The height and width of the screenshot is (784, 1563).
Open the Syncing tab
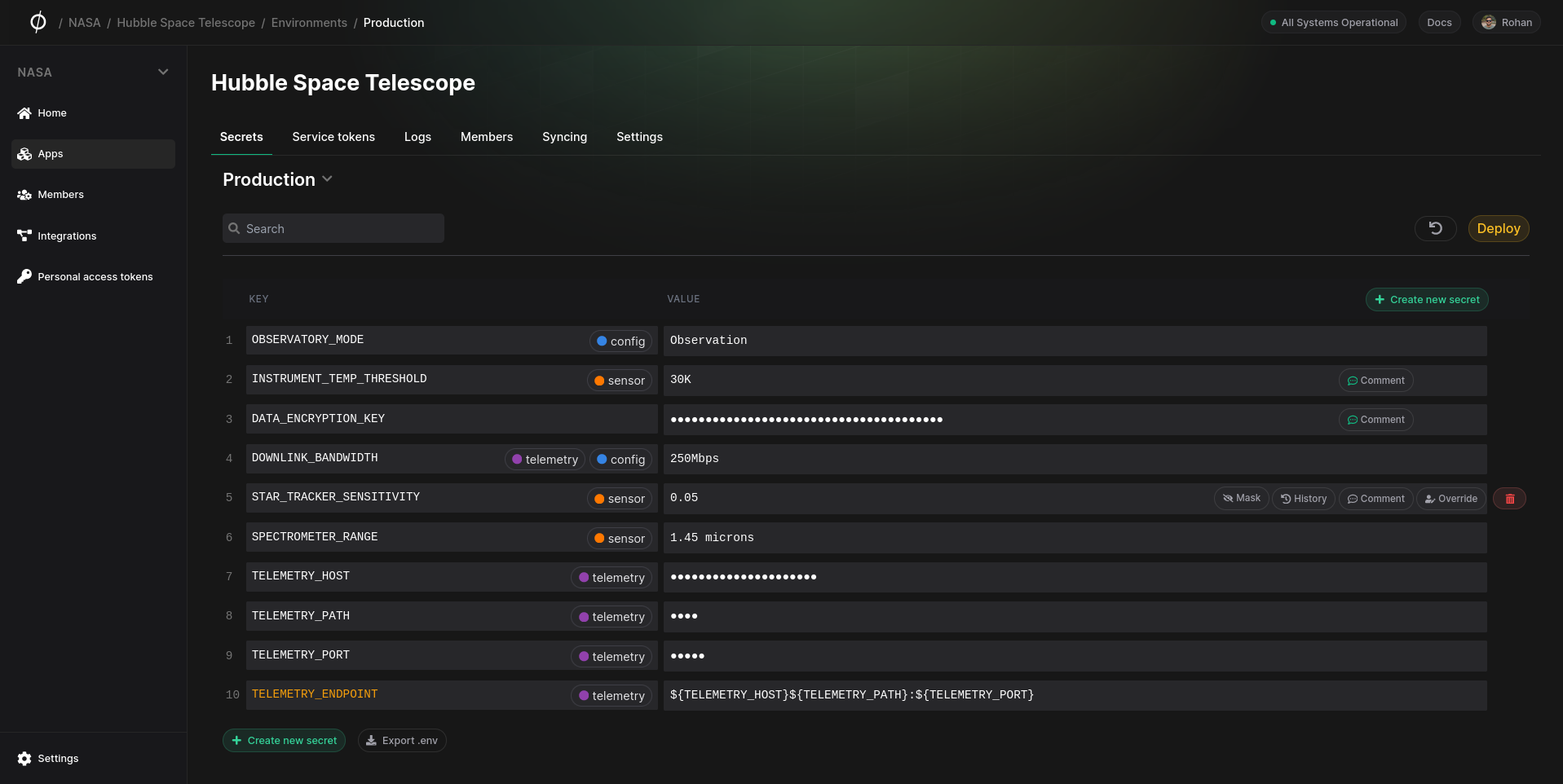point(564,137)
